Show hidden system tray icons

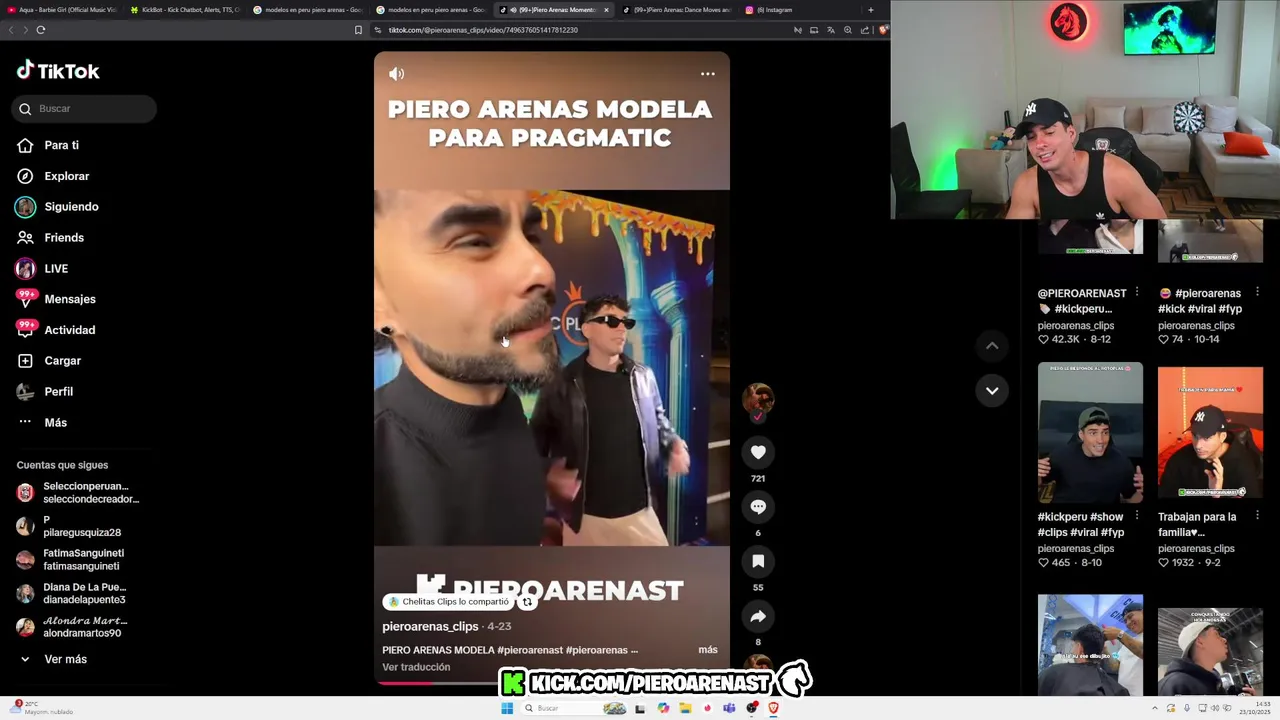pyautogui.click(x=1155, y=708)
